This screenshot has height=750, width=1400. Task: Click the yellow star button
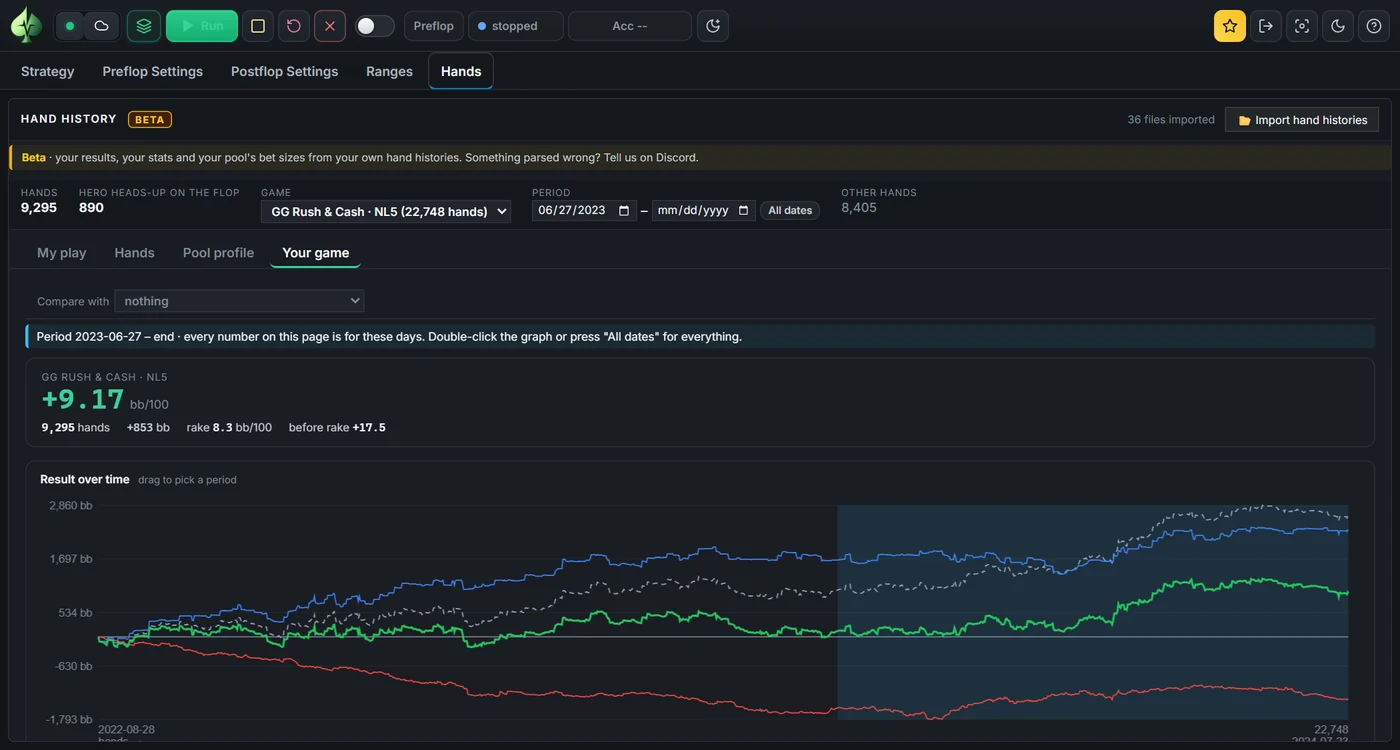[1230, 26]
